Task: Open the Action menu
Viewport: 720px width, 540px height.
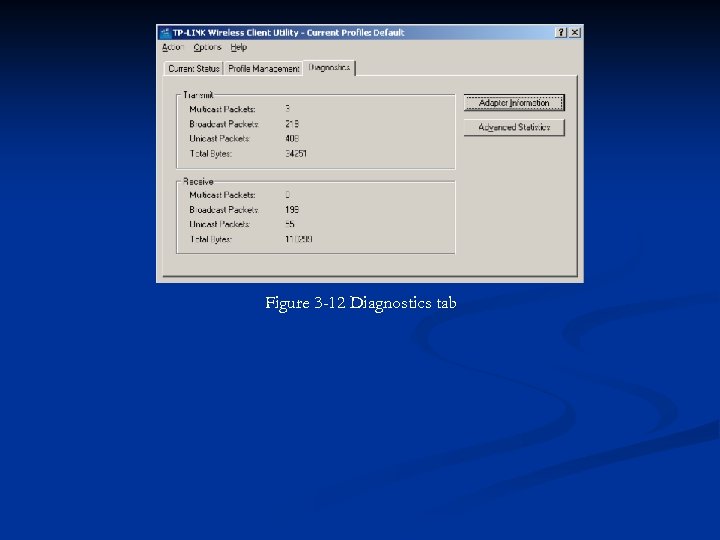Action: click(173, 47)
